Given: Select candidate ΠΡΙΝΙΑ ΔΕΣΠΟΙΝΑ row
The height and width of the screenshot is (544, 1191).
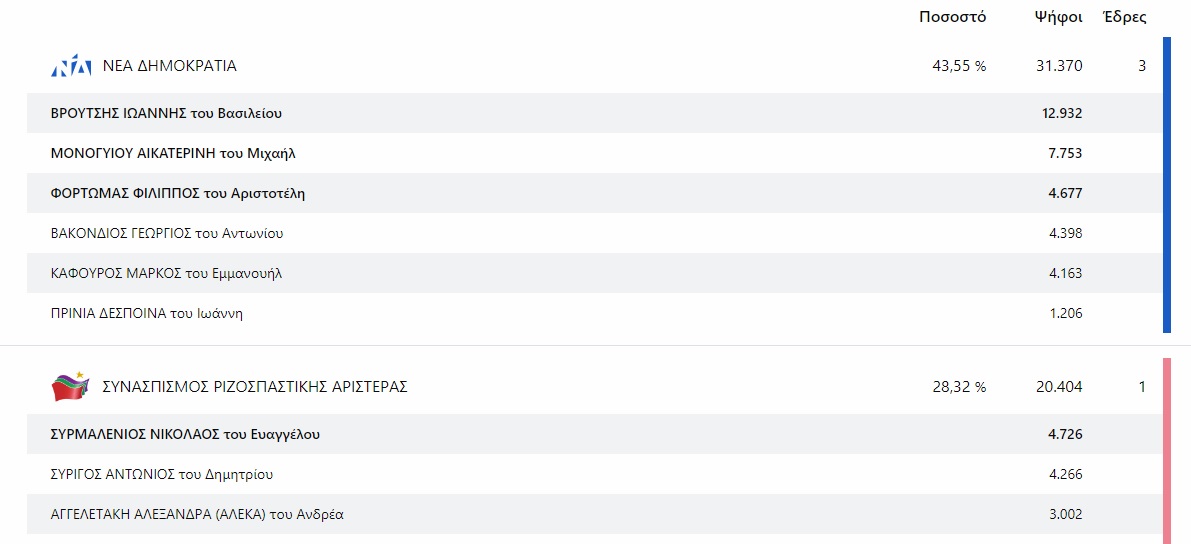Looking at the screenshot, I should (147, 313).
